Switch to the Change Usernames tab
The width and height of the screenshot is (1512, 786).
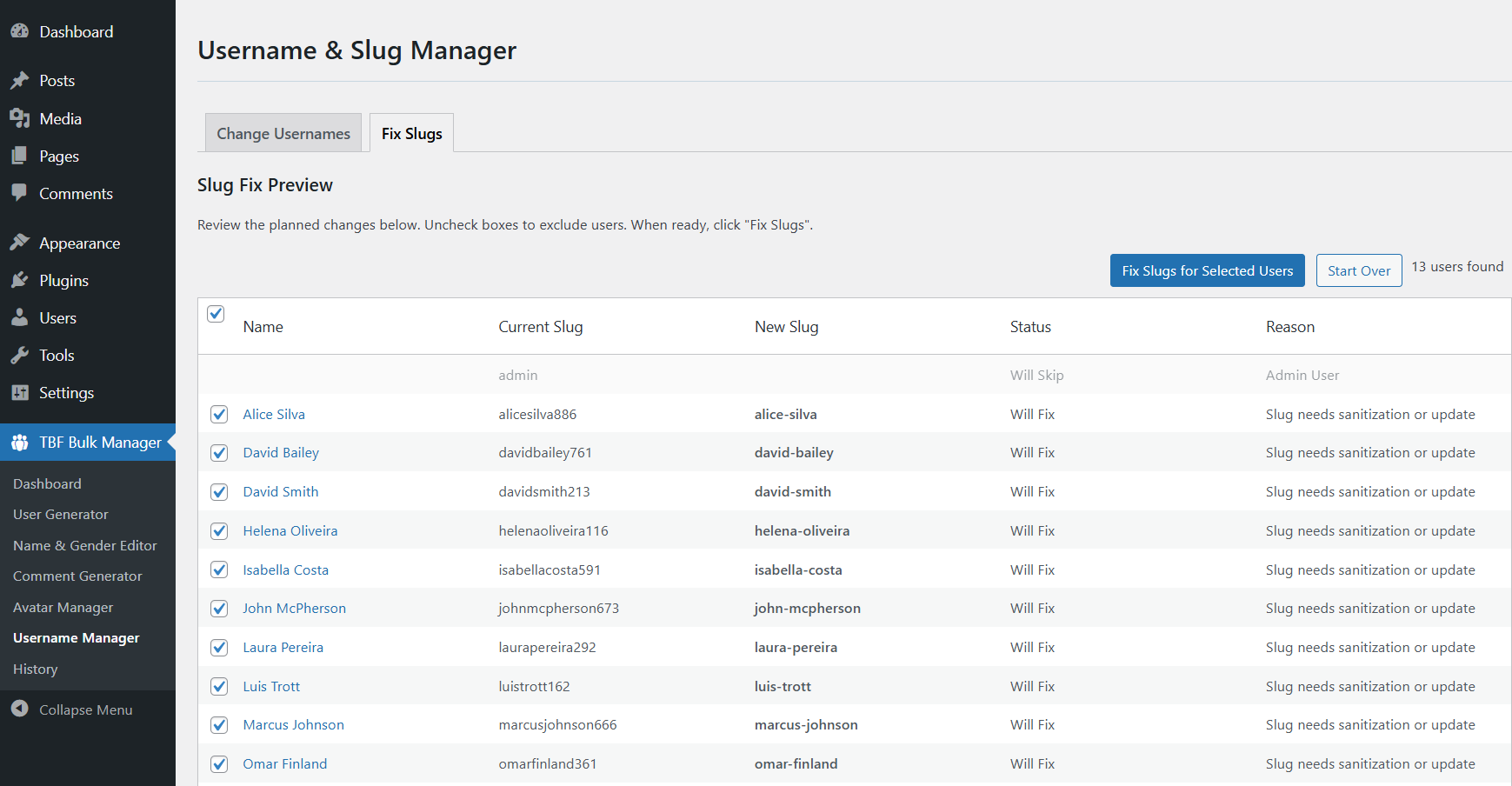tap(283, 134)
